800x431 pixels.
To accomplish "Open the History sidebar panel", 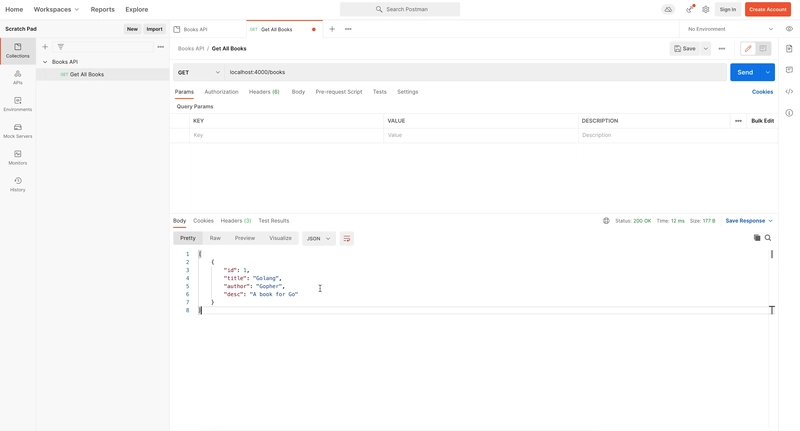I will click(18, 184).
